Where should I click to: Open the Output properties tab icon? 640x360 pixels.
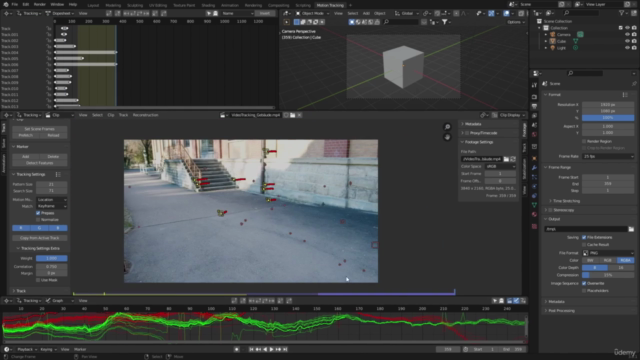point(534,107)
